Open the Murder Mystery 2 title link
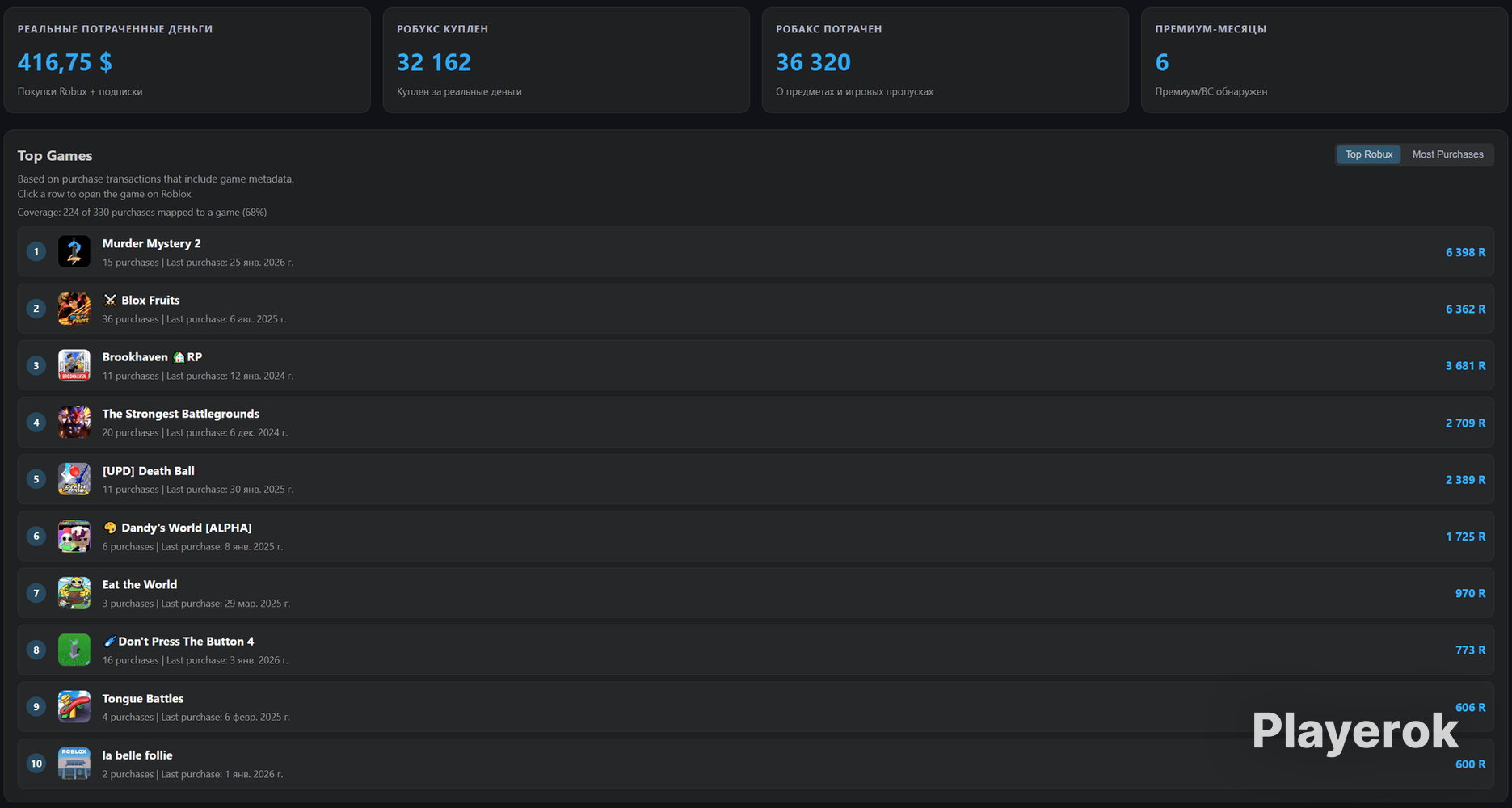This screenshot has height=808, width=1512. click(152, 243)
